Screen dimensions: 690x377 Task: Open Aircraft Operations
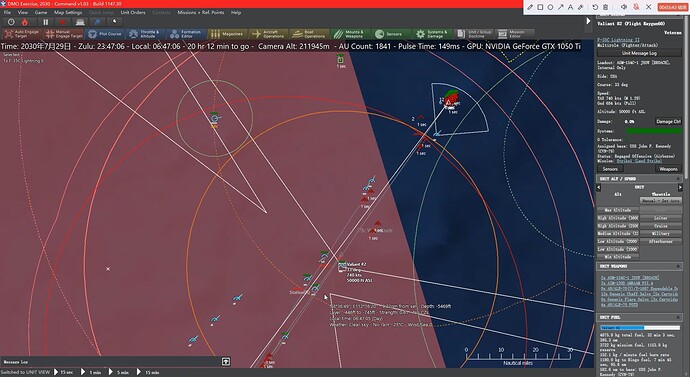click(268, 34)
